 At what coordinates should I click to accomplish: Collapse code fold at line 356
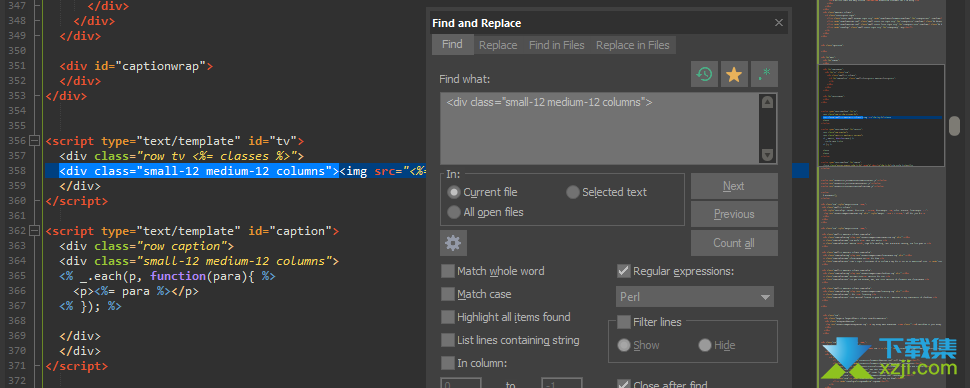coord(34,140)
